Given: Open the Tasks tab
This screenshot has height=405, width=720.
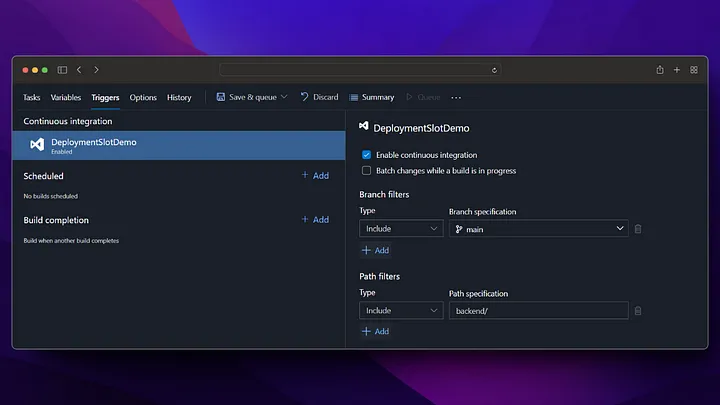Looking at the screenshot, I should point(32,97).
